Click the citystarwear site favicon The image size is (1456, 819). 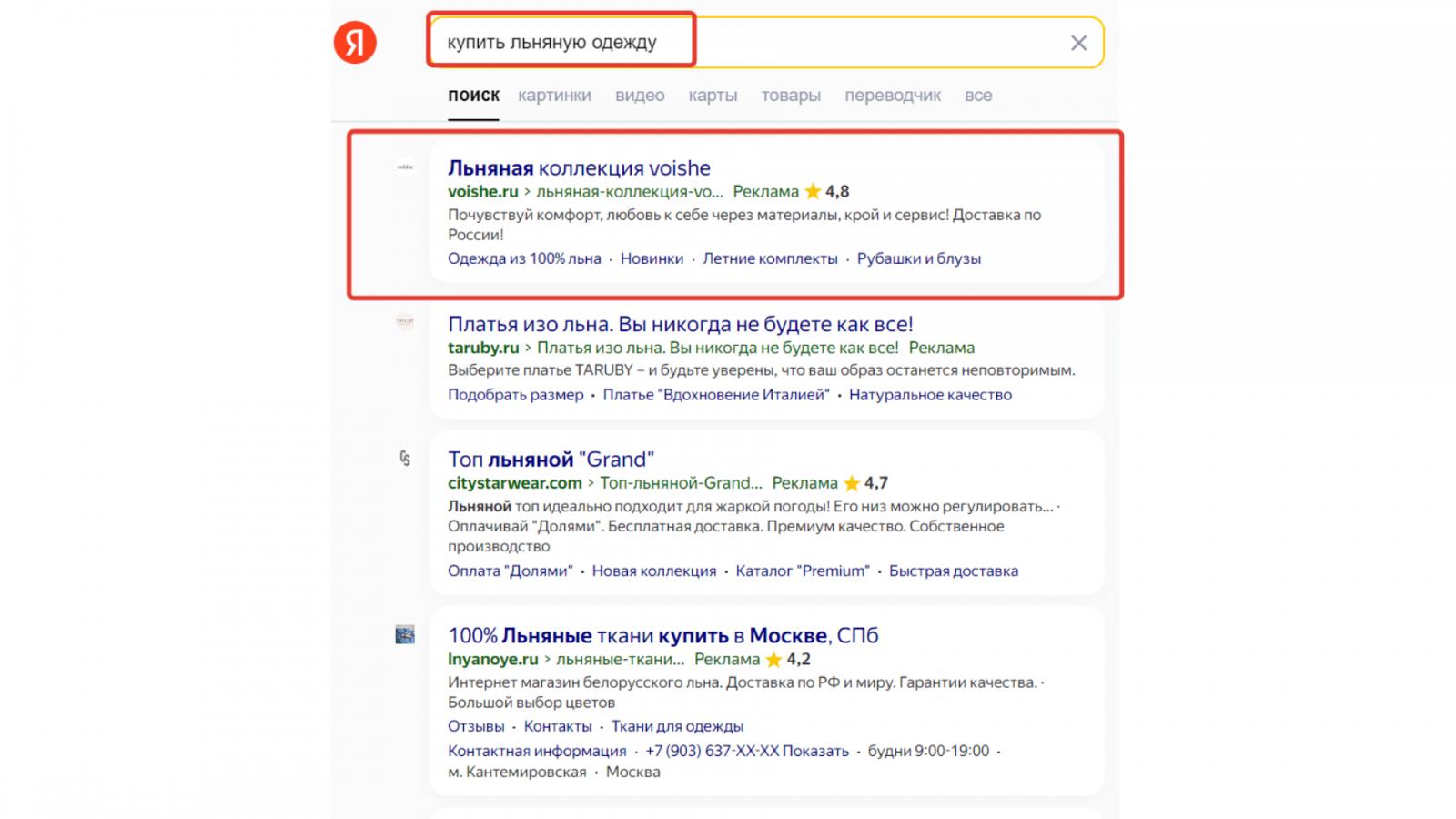click(x=405, y=459)
